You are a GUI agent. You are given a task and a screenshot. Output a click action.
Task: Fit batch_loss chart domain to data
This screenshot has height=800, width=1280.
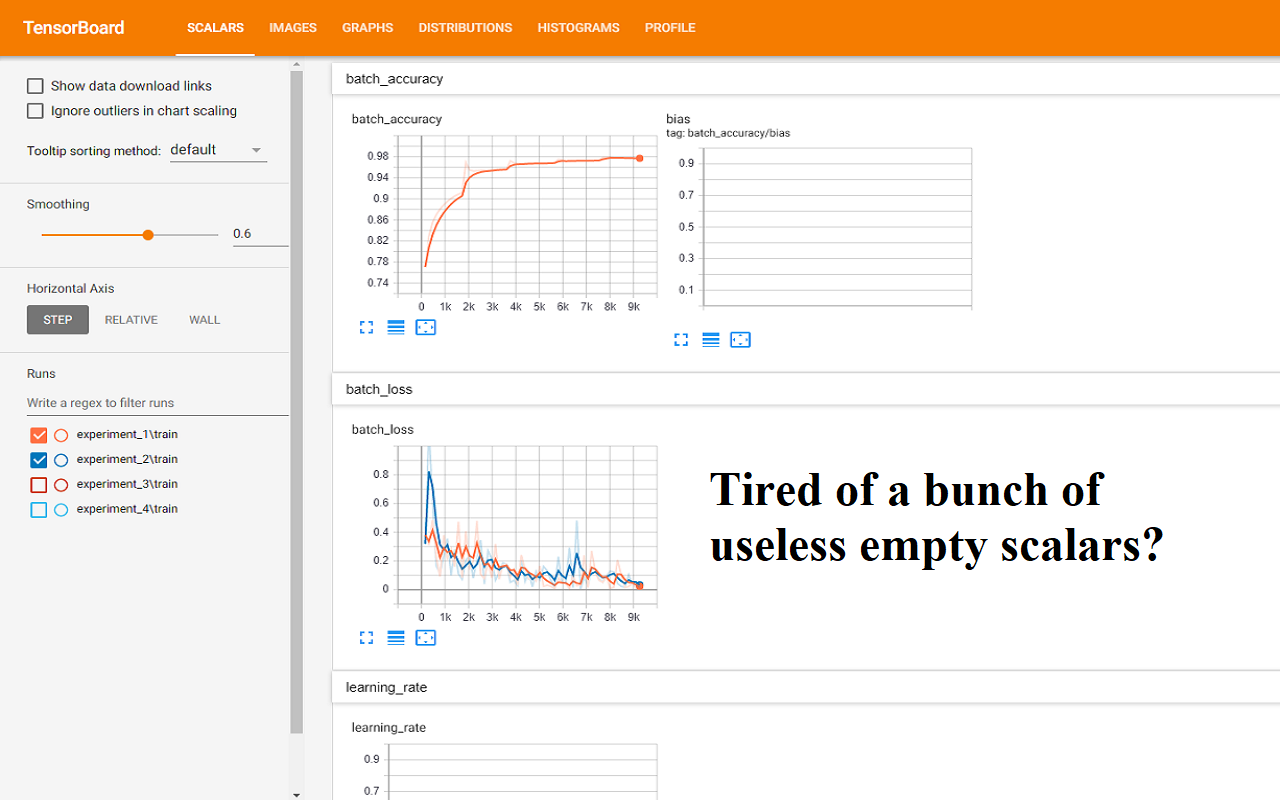click(426, 637)
